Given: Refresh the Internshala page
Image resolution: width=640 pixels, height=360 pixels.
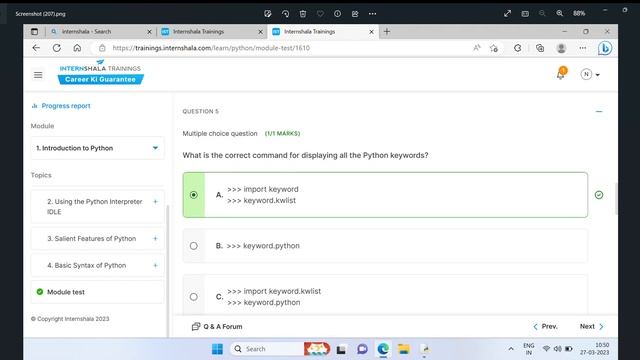Looking at the screenshot, I should point(57,48).
